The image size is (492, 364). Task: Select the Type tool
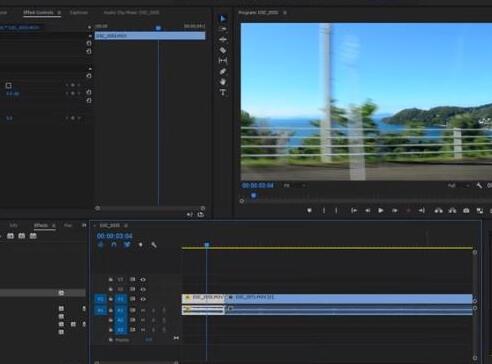point(223,92)
